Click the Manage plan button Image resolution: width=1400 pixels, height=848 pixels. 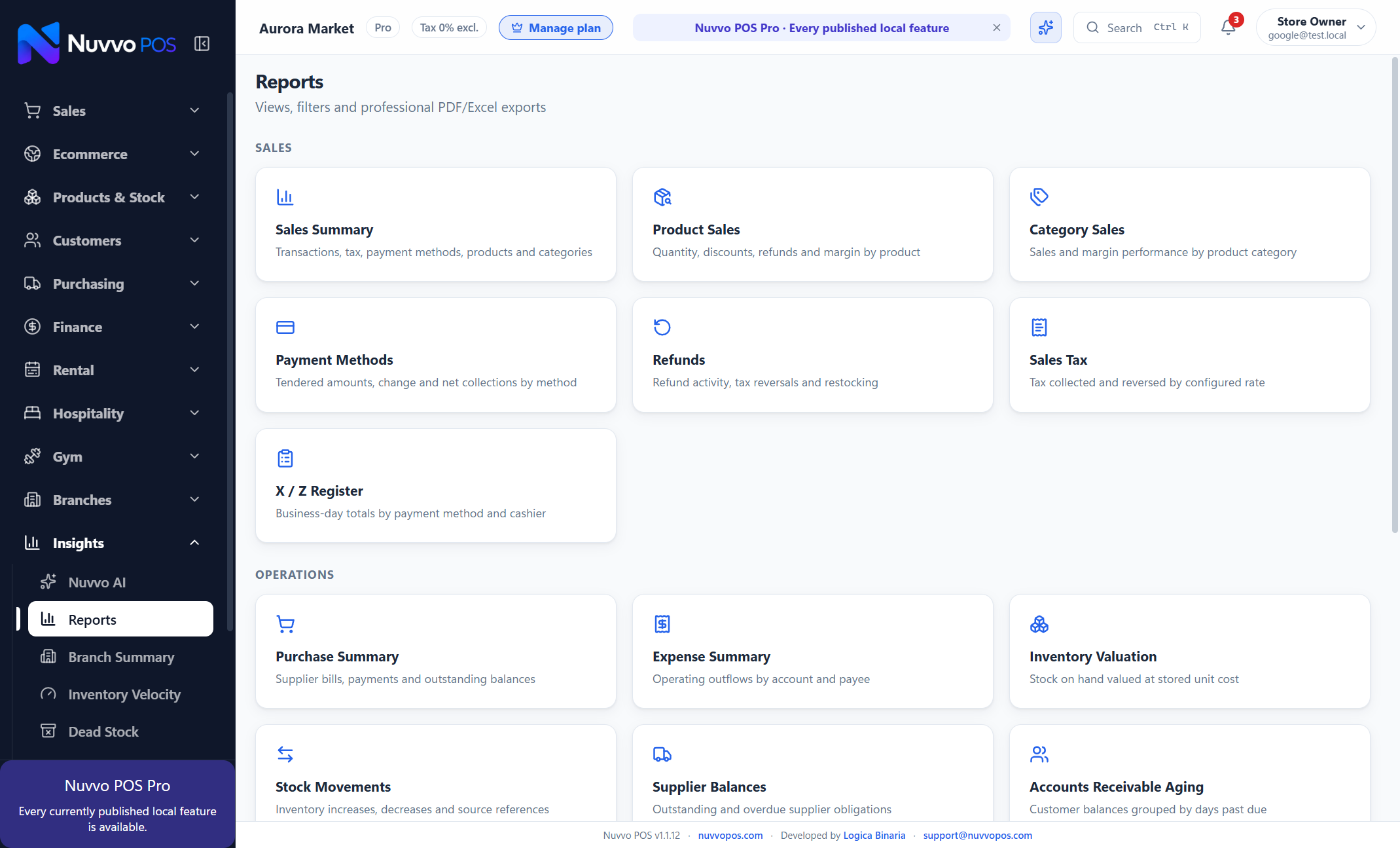point(556,28)
